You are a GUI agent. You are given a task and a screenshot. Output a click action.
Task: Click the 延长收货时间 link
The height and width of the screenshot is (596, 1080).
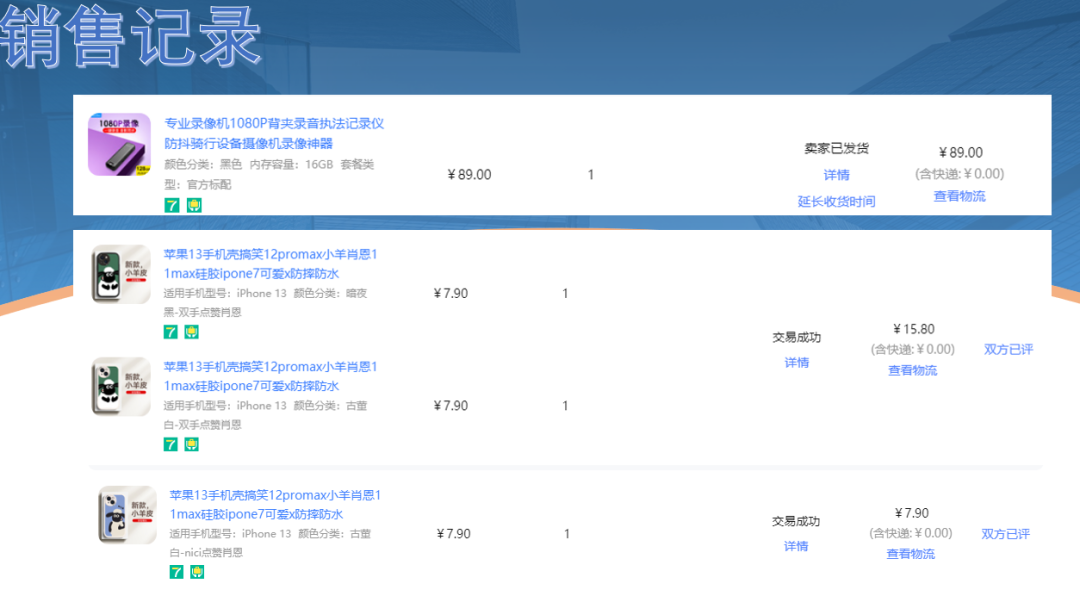(836, 201)
